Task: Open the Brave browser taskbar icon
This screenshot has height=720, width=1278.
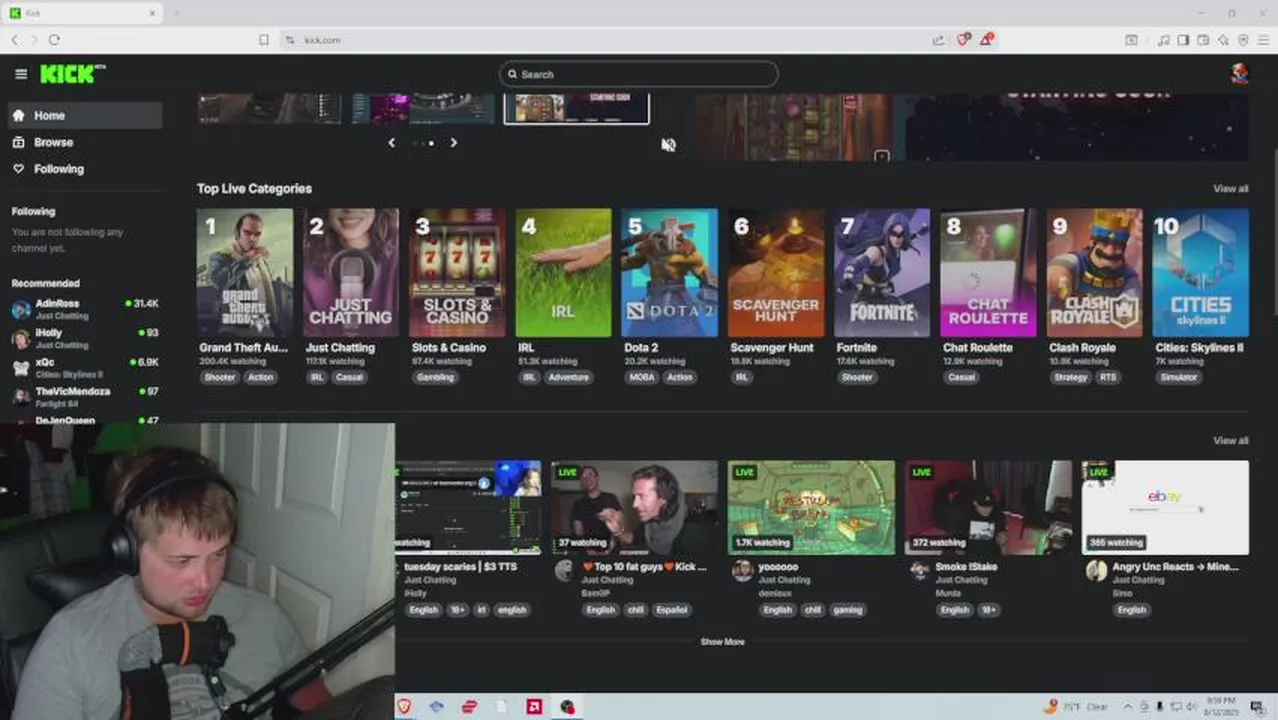Action: 404,707
